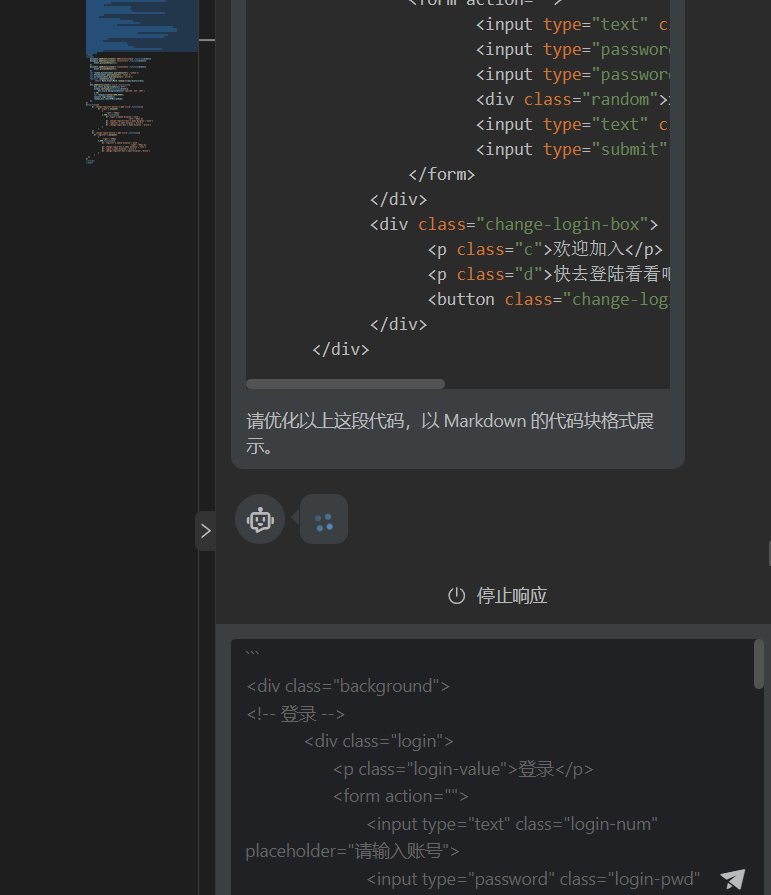Click div class="background" in input area
This screenshot has width=771, height=895.
pyautogui.click(x=348, y=686)
